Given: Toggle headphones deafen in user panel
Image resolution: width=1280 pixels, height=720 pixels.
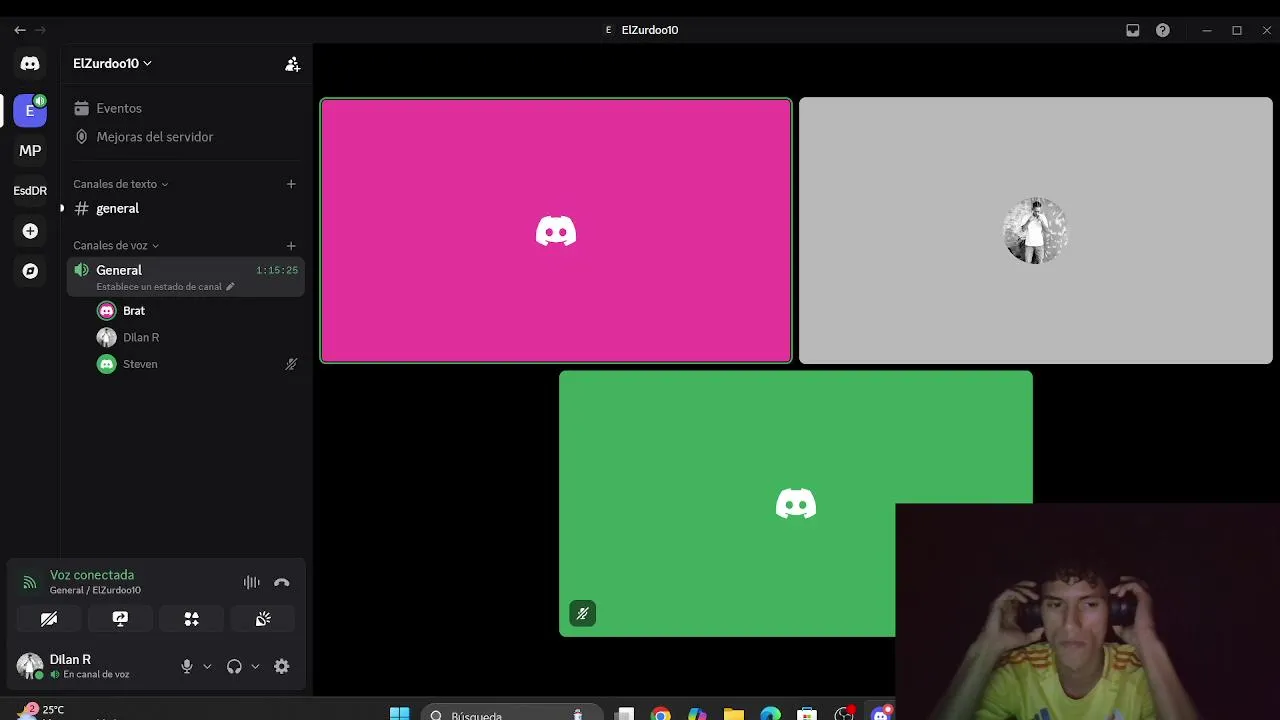Looking at the screenshot, I should pos(234,666).
